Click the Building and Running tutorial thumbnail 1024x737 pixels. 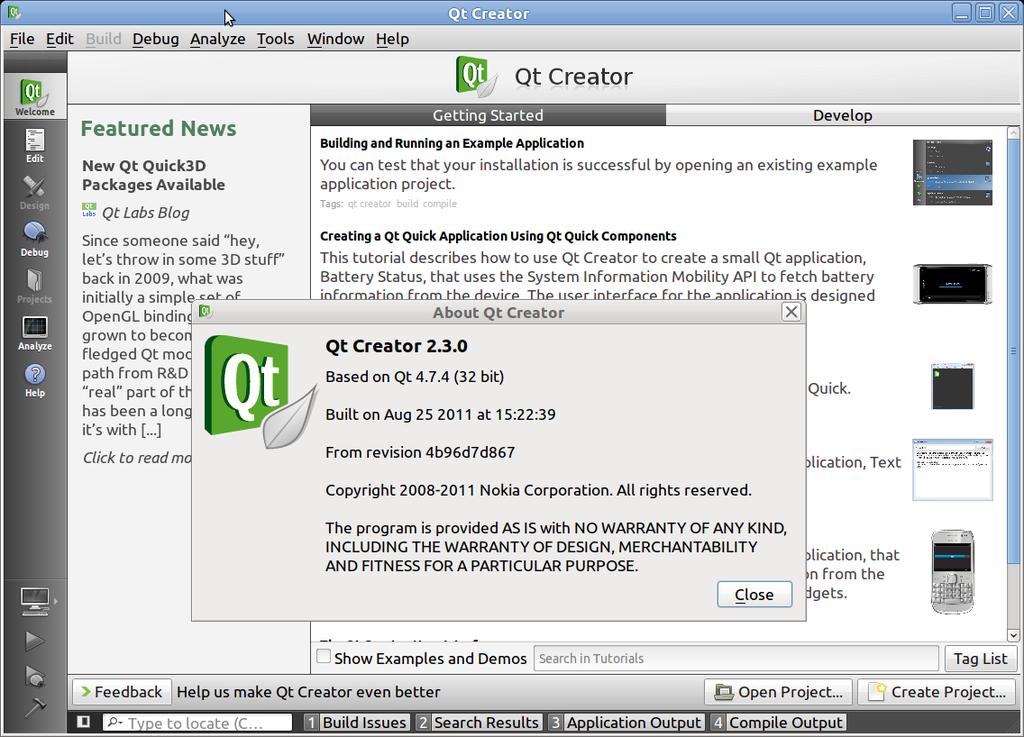pos(952,172)
